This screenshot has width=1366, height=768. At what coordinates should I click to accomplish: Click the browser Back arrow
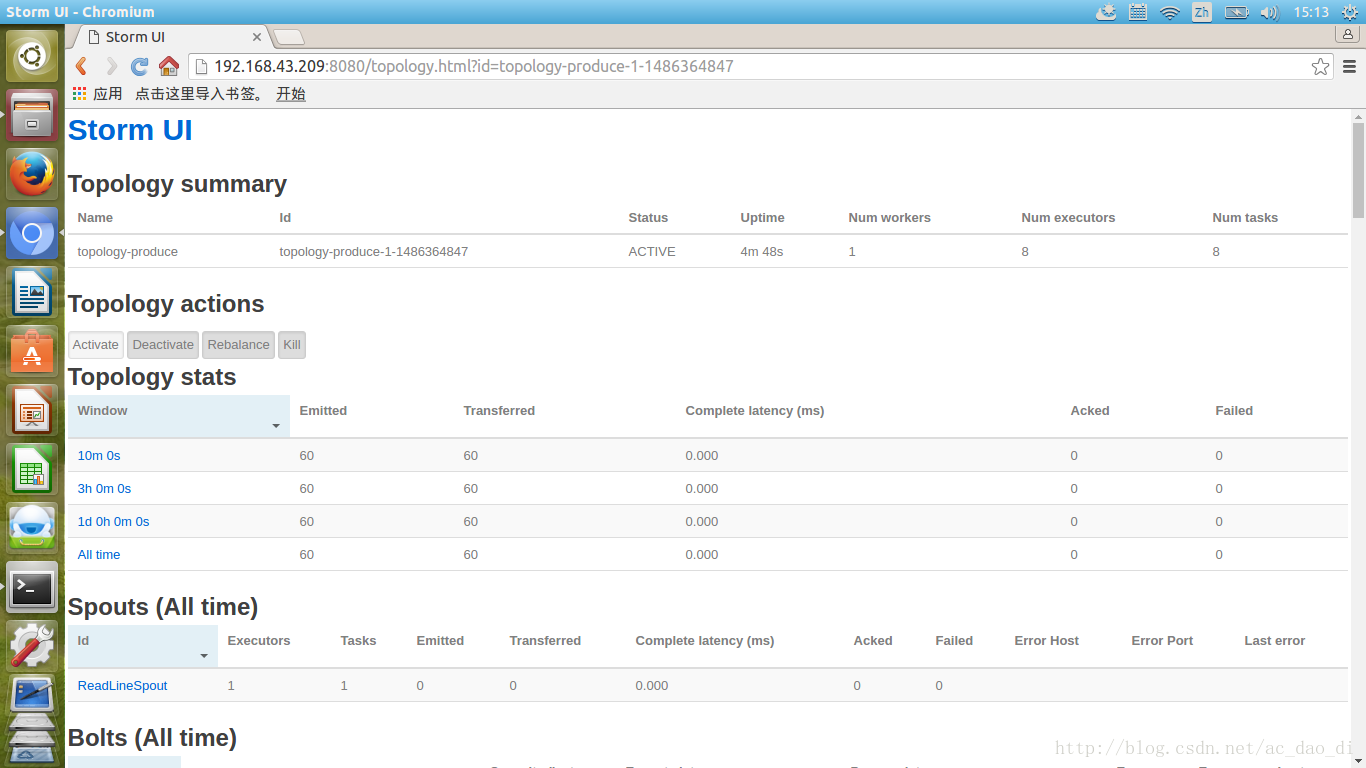(x=82, y=66)
